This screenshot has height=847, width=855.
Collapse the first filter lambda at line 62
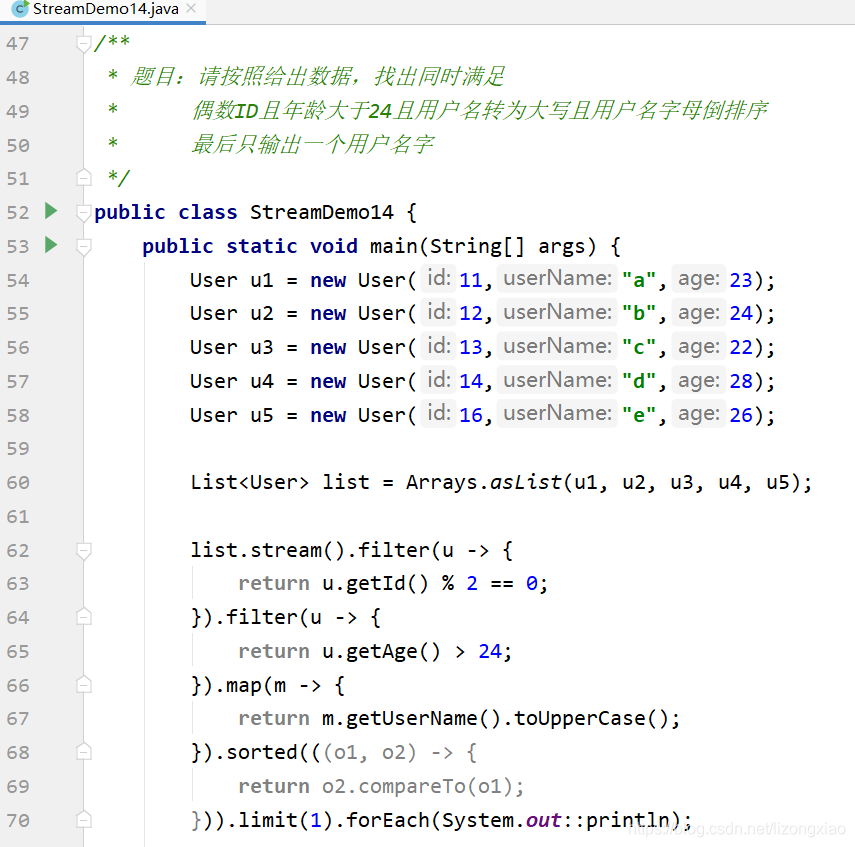[84, 550]
